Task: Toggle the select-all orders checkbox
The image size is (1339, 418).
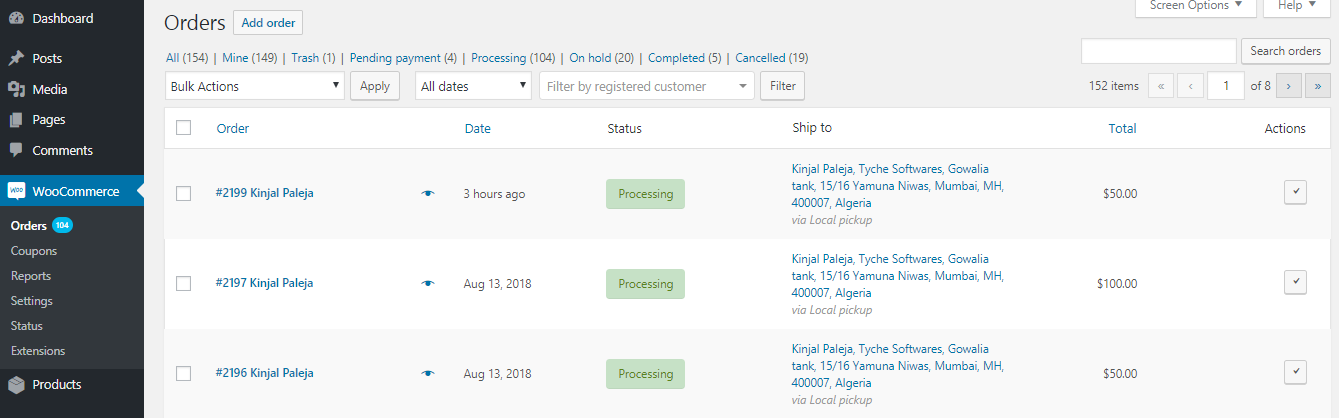Action: 183,128
